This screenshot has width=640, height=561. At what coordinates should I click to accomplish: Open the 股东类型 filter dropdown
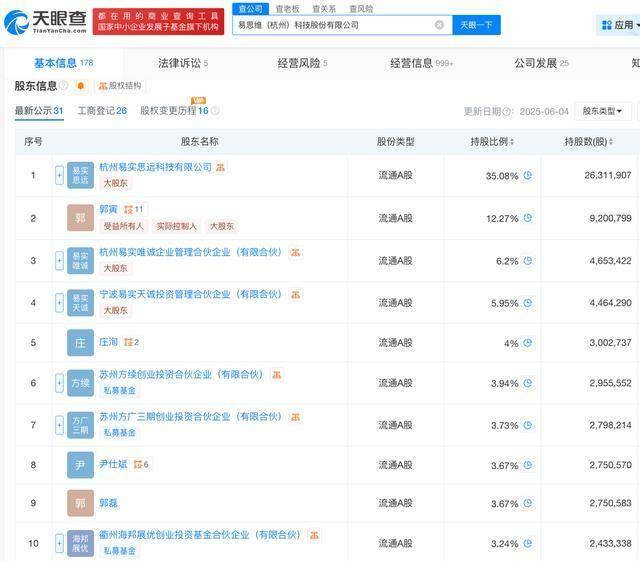604,111
